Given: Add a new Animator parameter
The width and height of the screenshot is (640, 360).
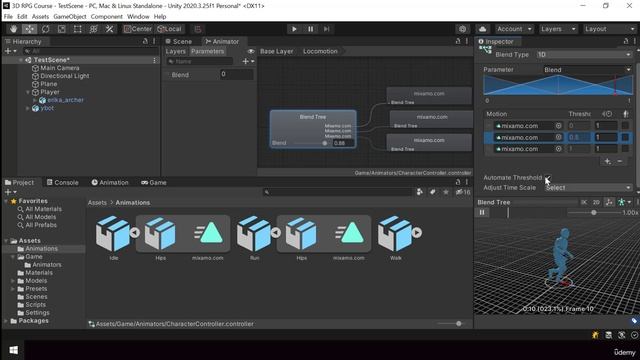Looking at the screenshot, I should 248,61.
